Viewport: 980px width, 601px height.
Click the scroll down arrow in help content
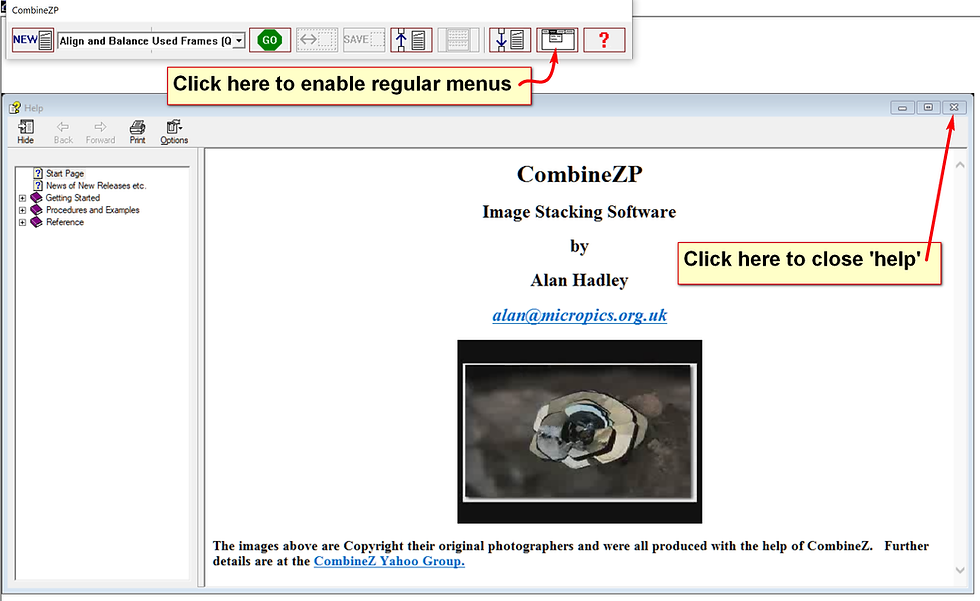(x=960, y=570)
